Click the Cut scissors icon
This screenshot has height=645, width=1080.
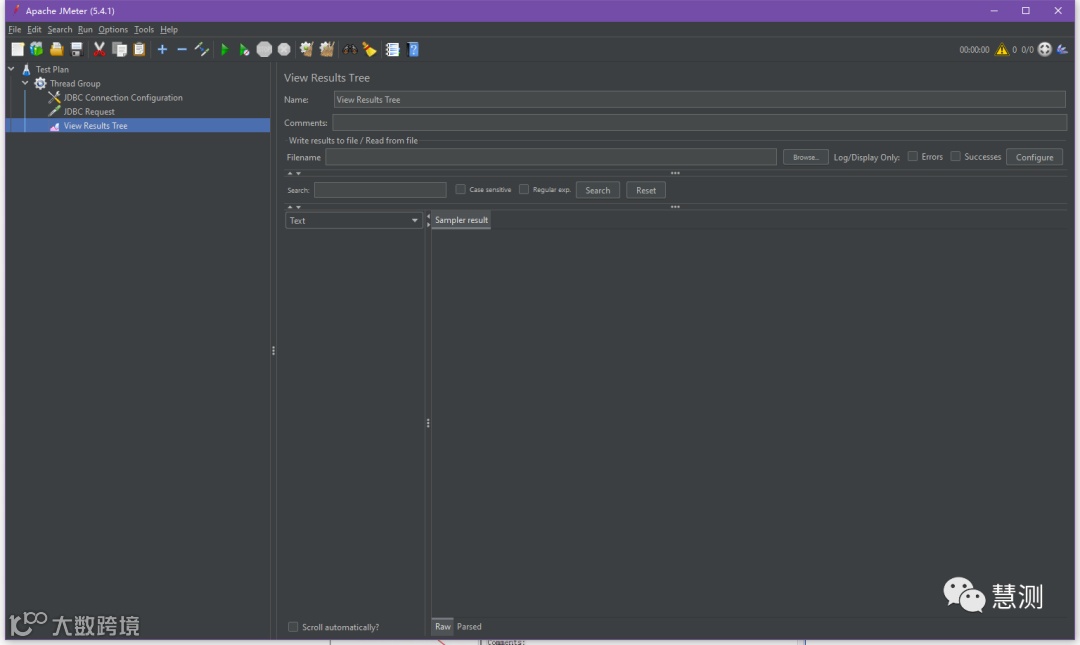(x=99, y=49)
